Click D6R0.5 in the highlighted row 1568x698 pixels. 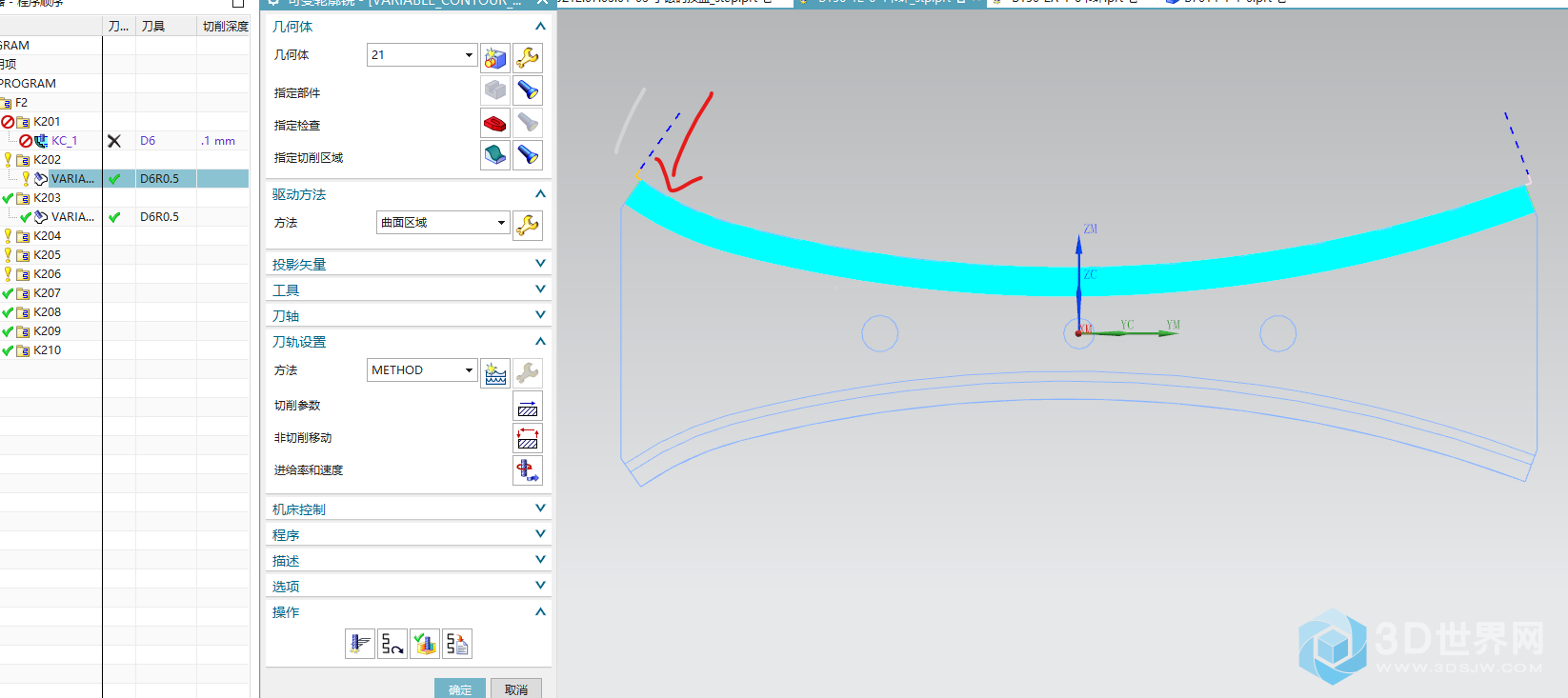(x=159, y=179)
